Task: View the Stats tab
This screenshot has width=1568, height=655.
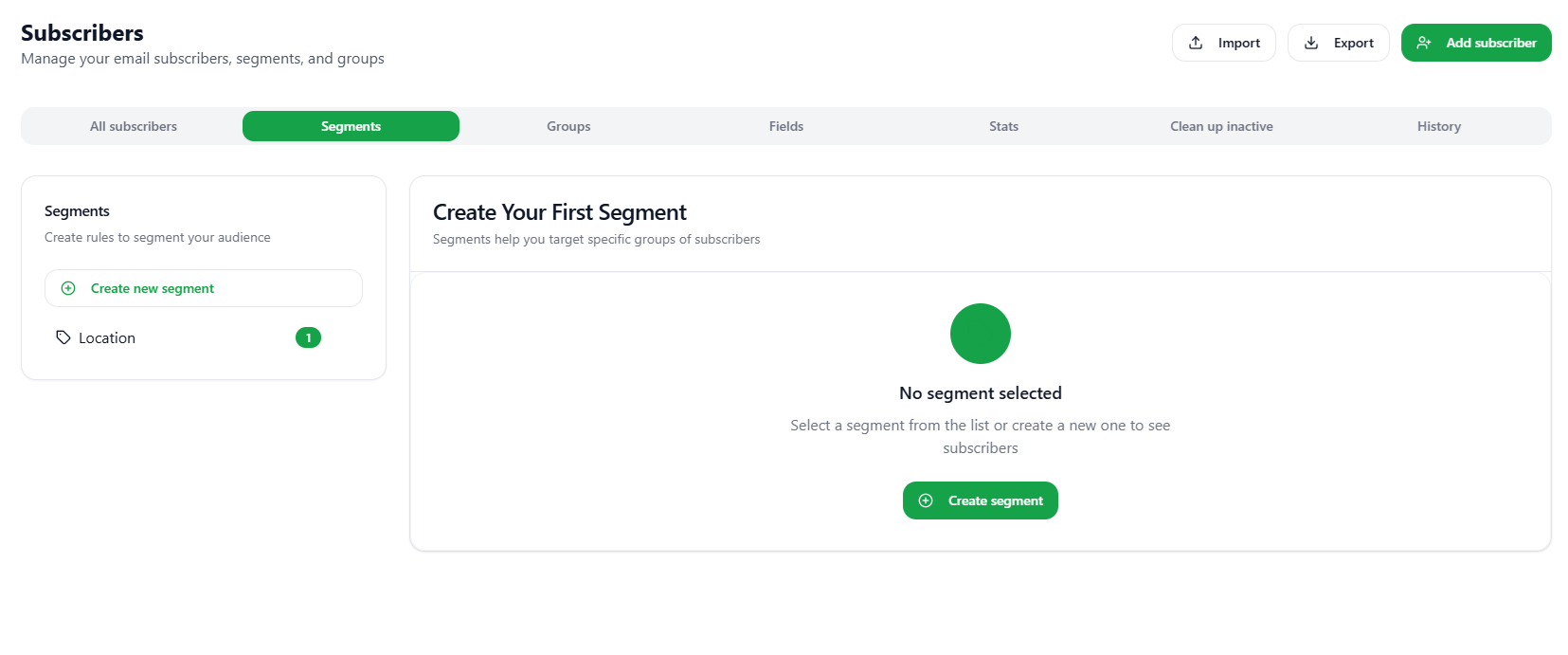Action: [1003, 126]
